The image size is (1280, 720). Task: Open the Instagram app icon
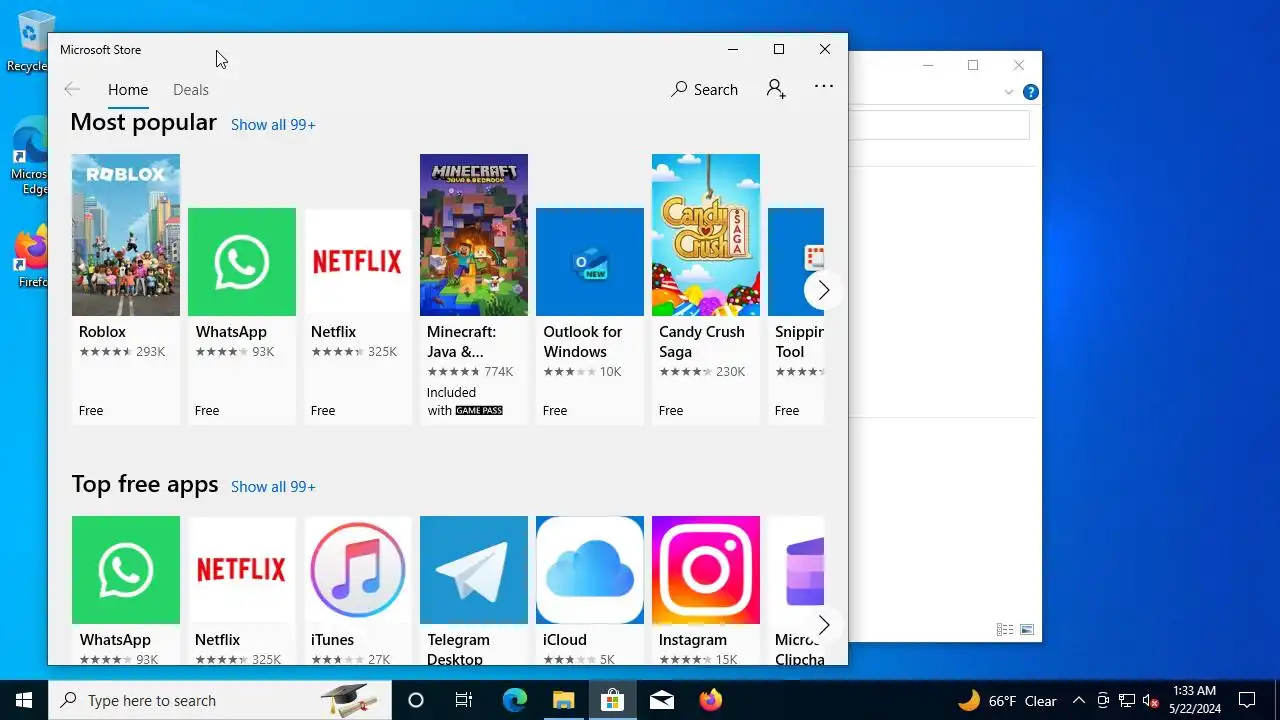(706, 570)
